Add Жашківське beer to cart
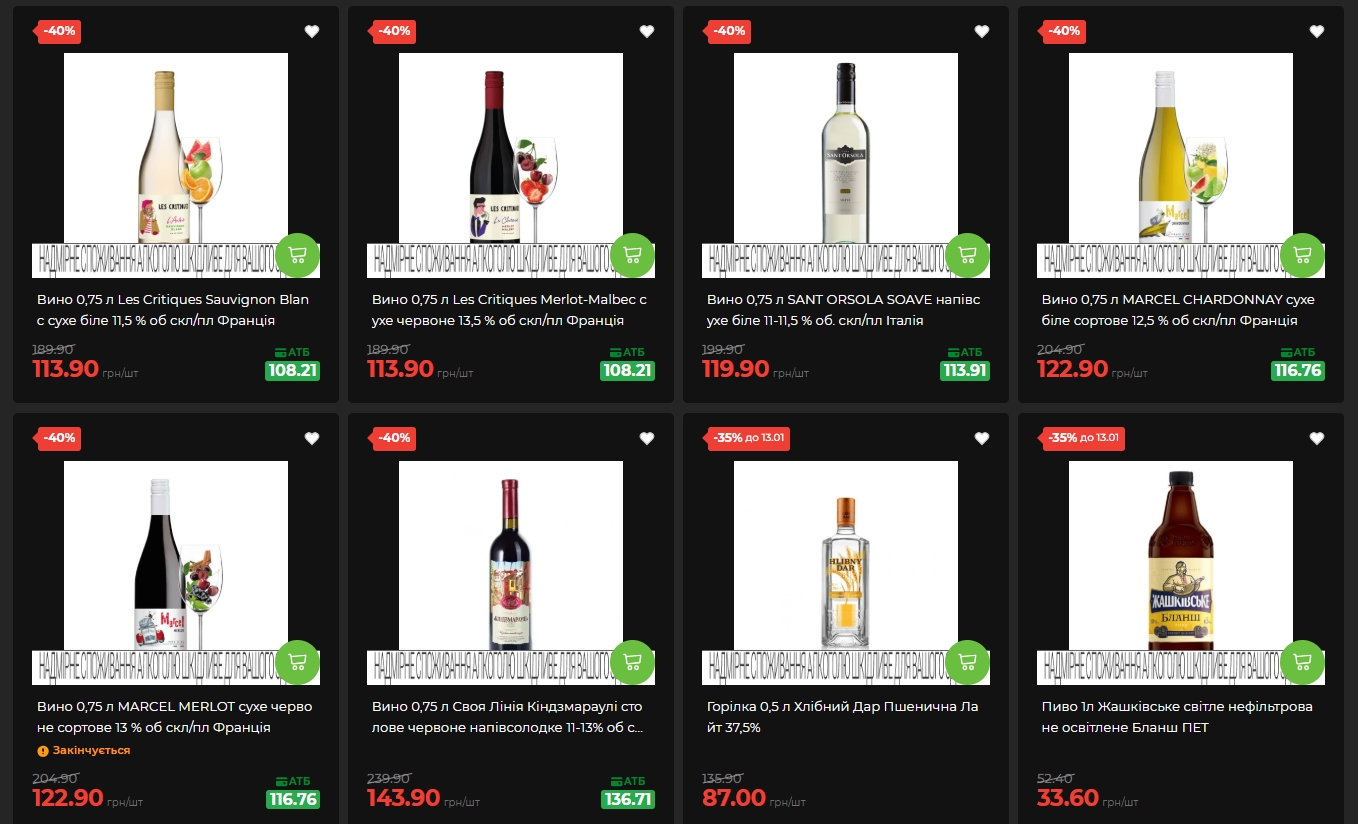Screen dimensions: 1358x824 (x=1302, y=662)
